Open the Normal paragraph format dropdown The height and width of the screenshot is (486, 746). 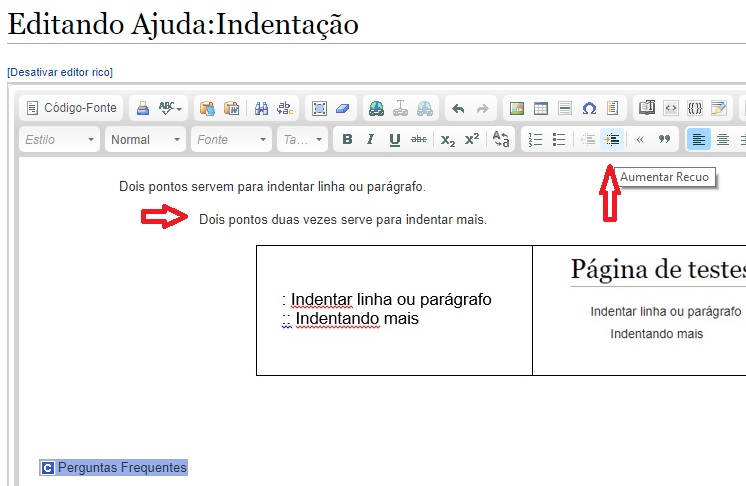(x=145, y=139)
